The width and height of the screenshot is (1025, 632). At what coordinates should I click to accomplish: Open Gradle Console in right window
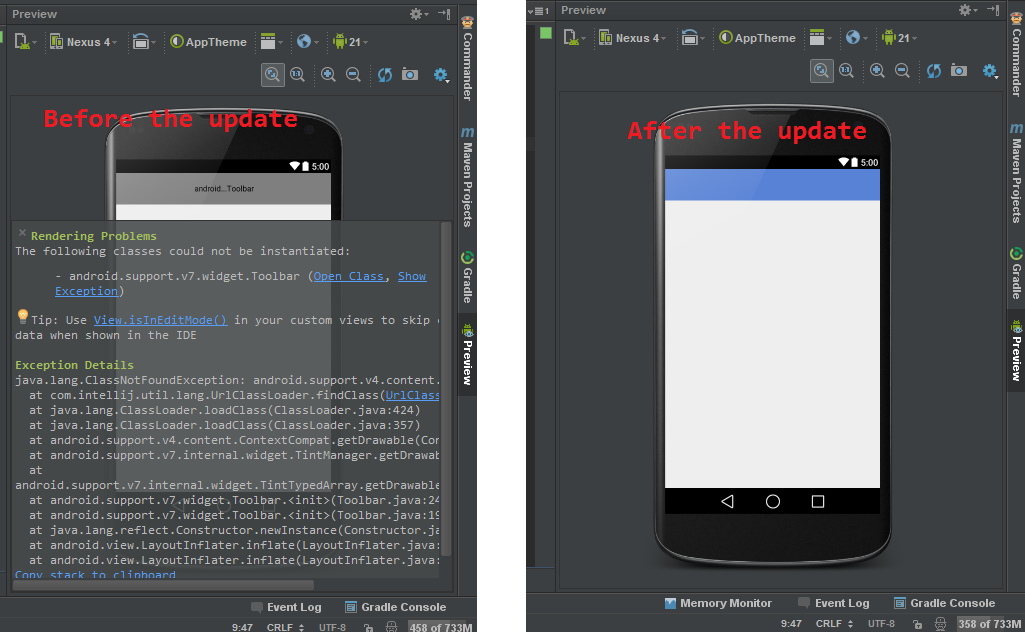point(945,603)
